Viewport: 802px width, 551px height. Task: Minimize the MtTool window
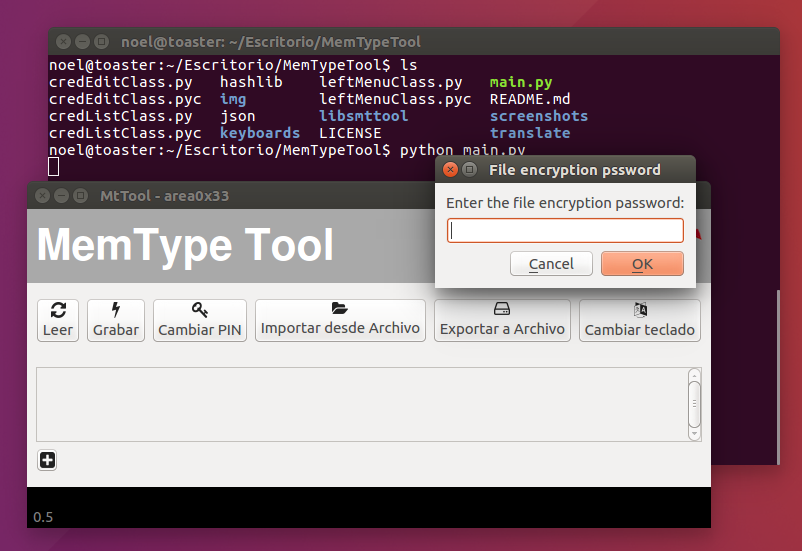tap(61, 195)
